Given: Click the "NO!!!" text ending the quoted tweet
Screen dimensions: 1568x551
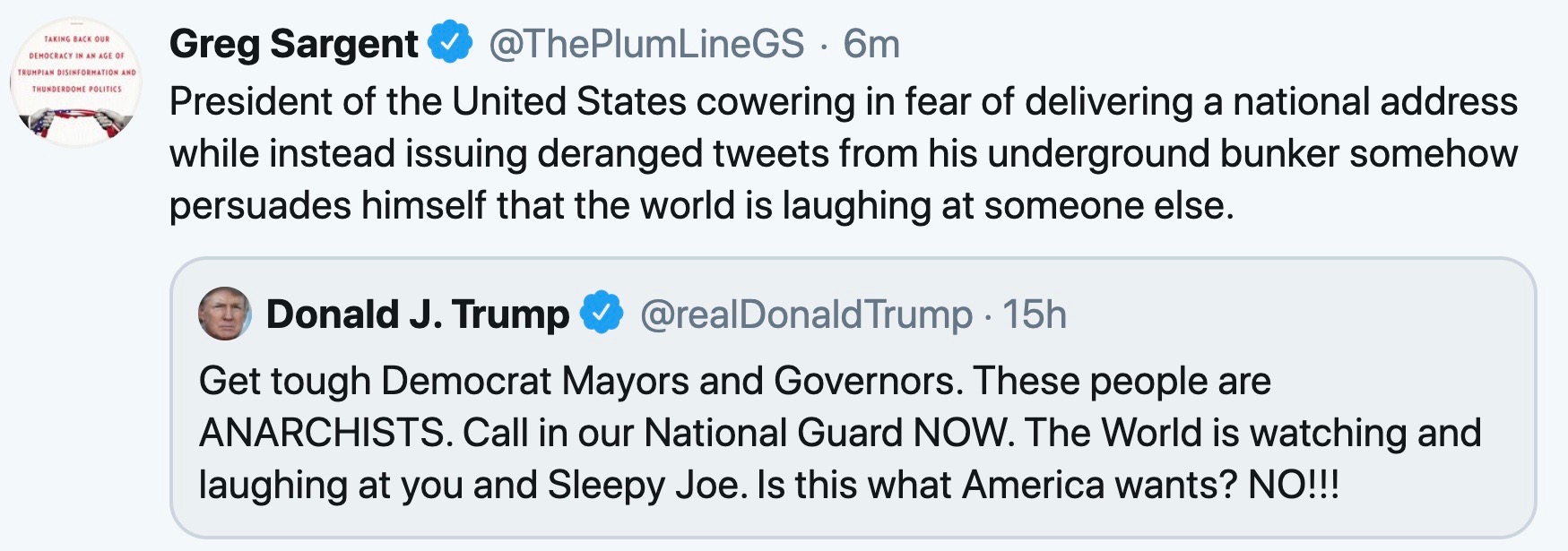Looking at the screenshot, I should tap(1293, 486).
